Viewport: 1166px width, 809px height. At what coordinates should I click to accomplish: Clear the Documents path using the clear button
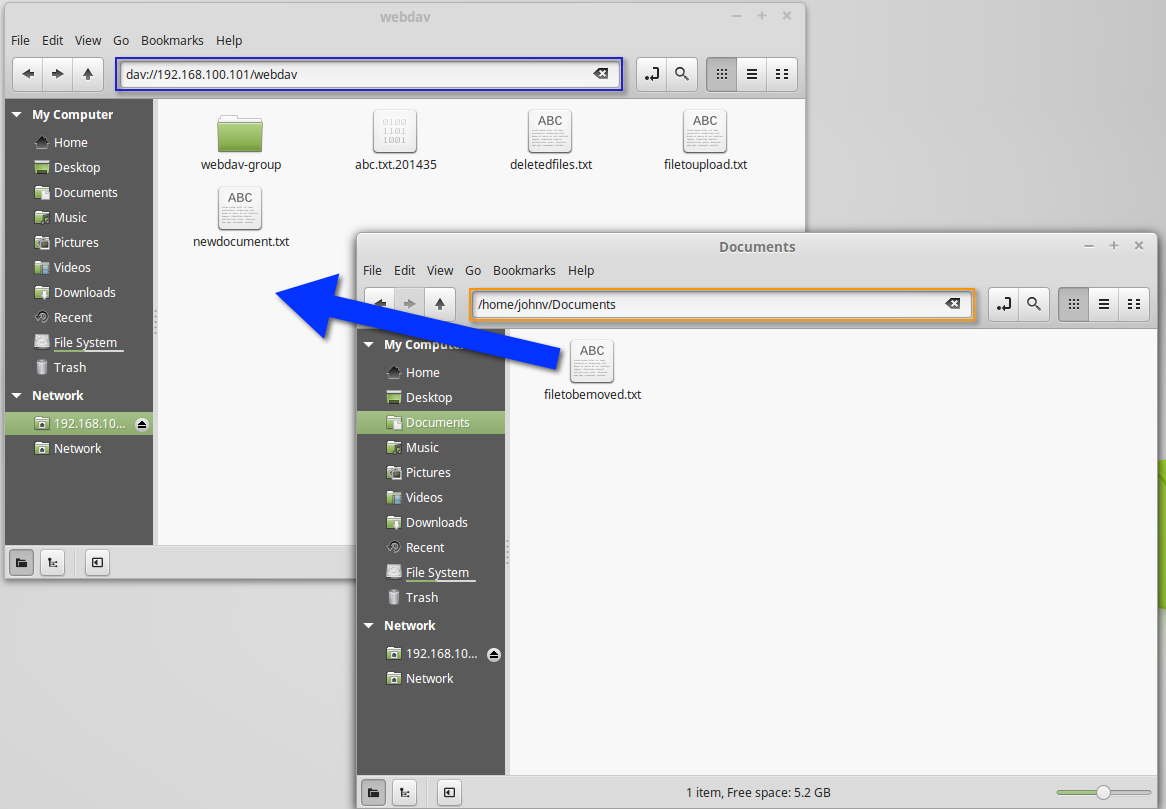[x=953, y=304]
